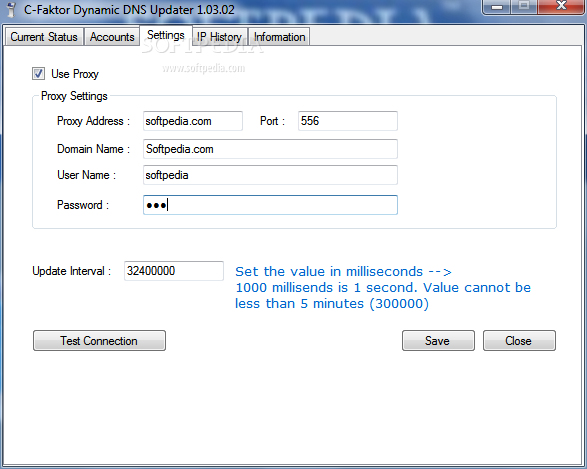Open the Accounts tab
The width and height of the screenshot is (587, 469).
point(112,37)
